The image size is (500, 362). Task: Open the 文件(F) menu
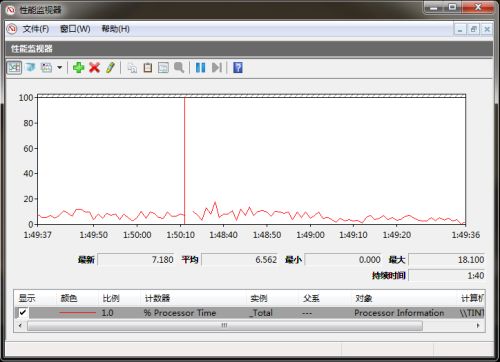(36, 29)
